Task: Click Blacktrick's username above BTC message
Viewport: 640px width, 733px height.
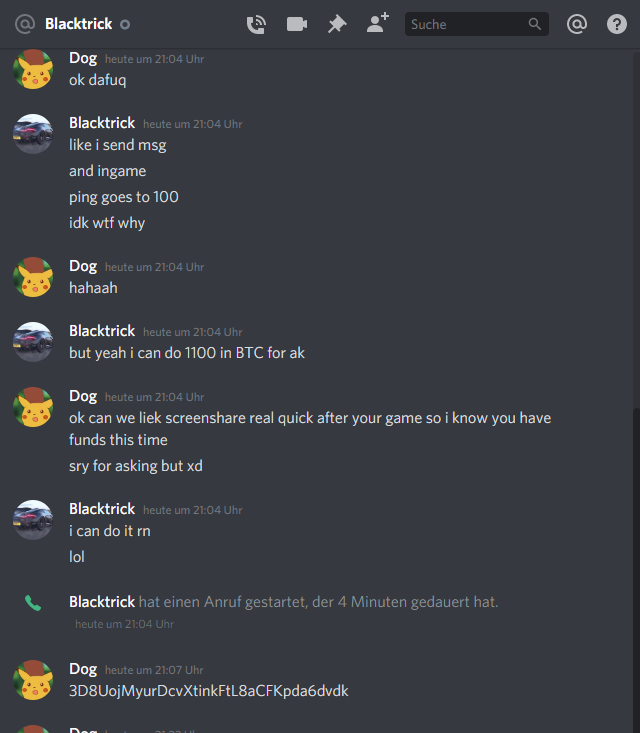Action: click(102, 331)
